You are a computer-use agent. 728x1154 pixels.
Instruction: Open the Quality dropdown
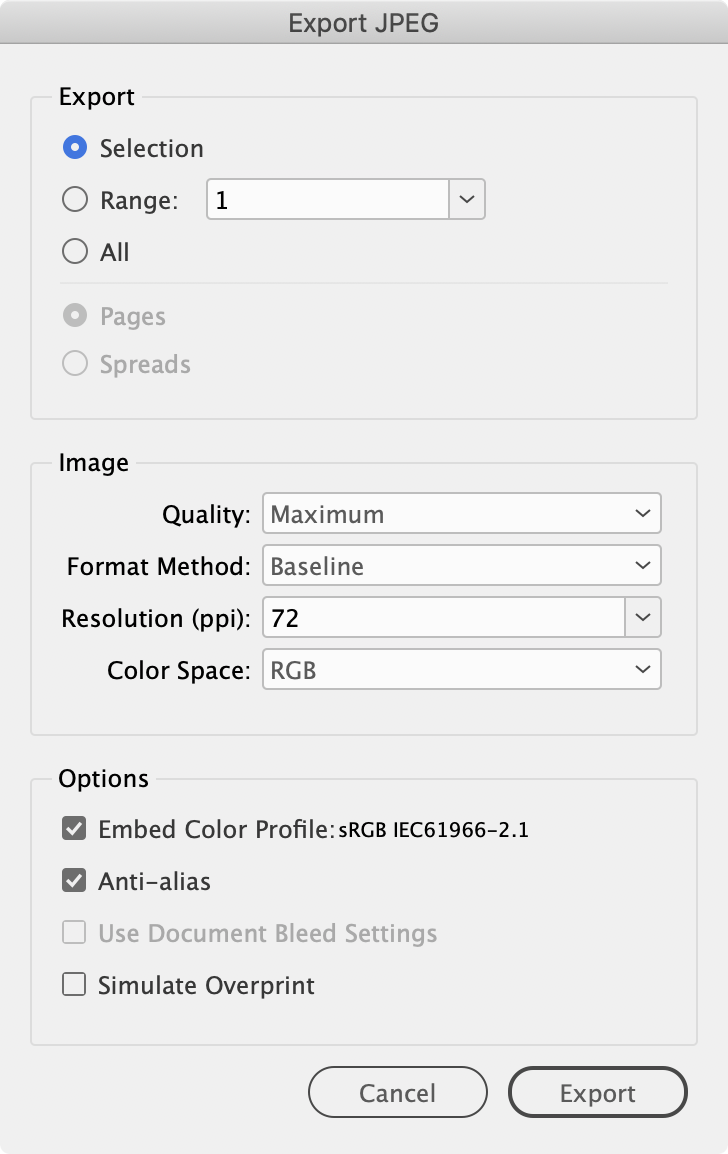pyautogui.click(x=460, y=513)
